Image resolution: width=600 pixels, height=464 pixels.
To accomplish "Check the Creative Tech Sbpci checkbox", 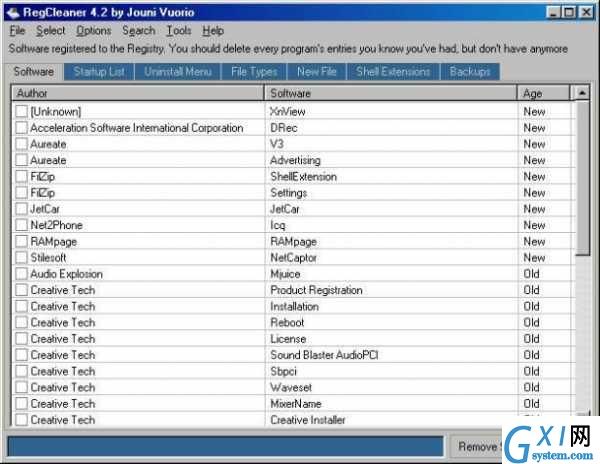I will [21, 371].
